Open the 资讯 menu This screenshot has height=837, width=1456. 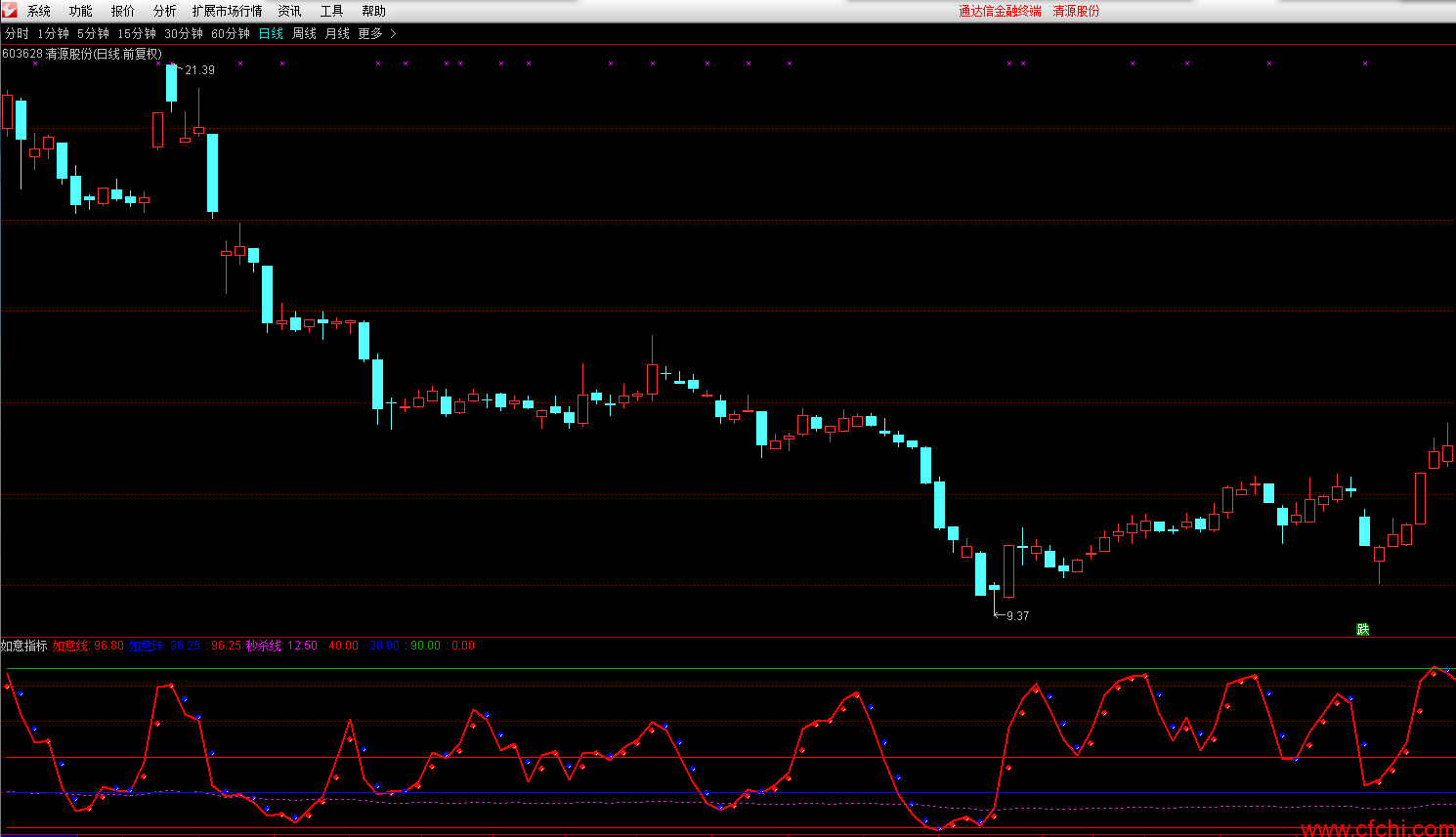[290, 12]
